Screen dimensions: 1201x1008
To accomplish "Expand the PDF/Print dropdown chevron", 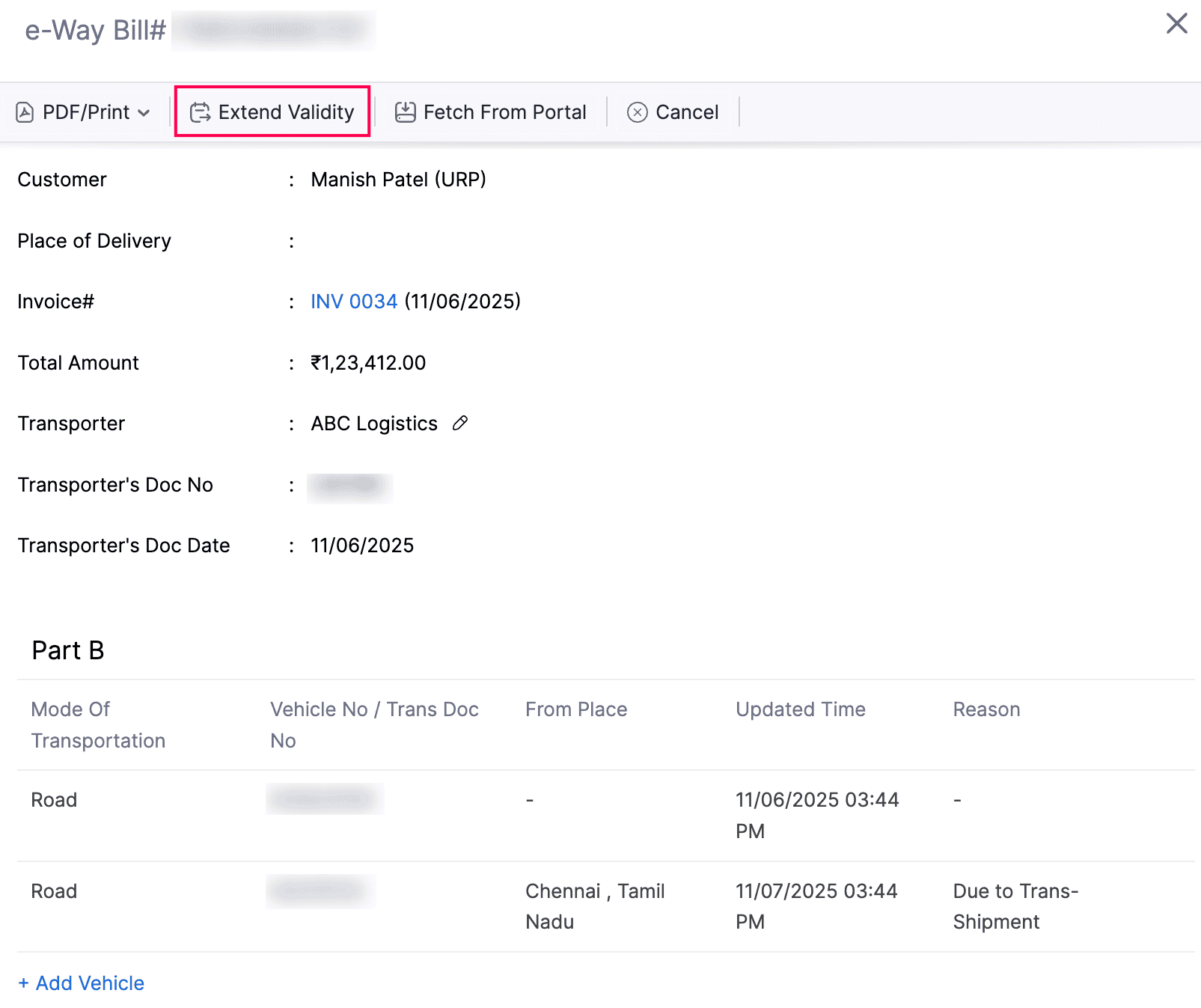I will [144, 113].
